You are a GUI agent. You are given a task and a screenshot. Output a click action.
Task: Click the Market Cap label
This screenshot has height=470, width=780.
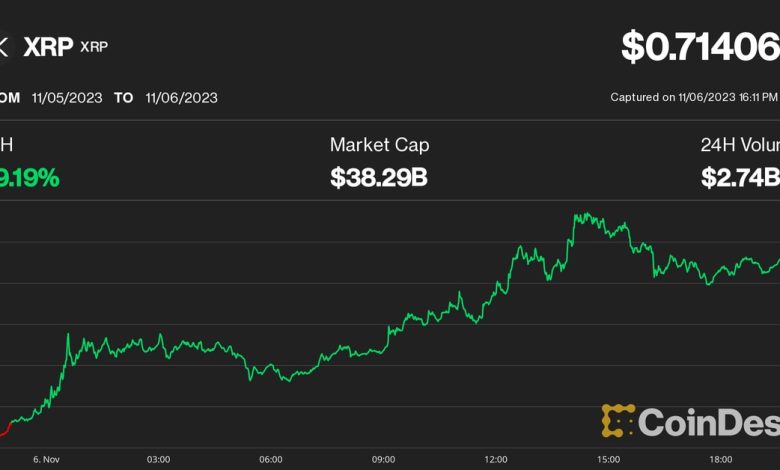point(379,145)
